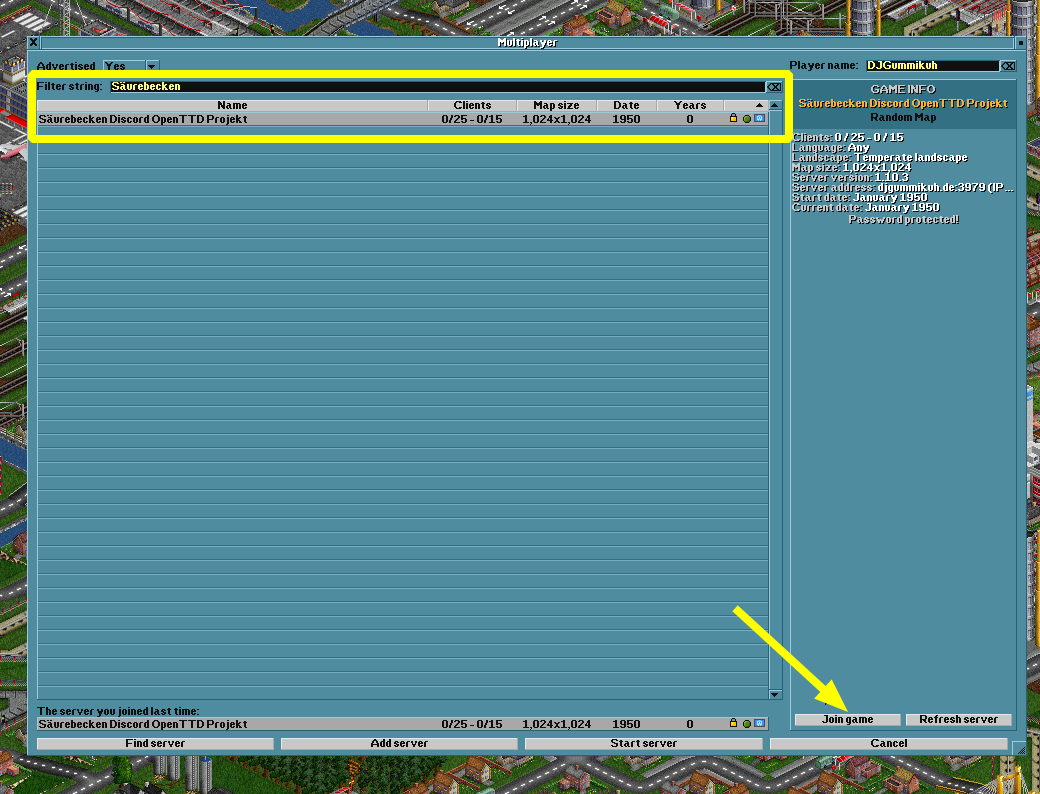Click the blue flag icon in the server list row
The image size is (1040, 794).
coord(759,119)
